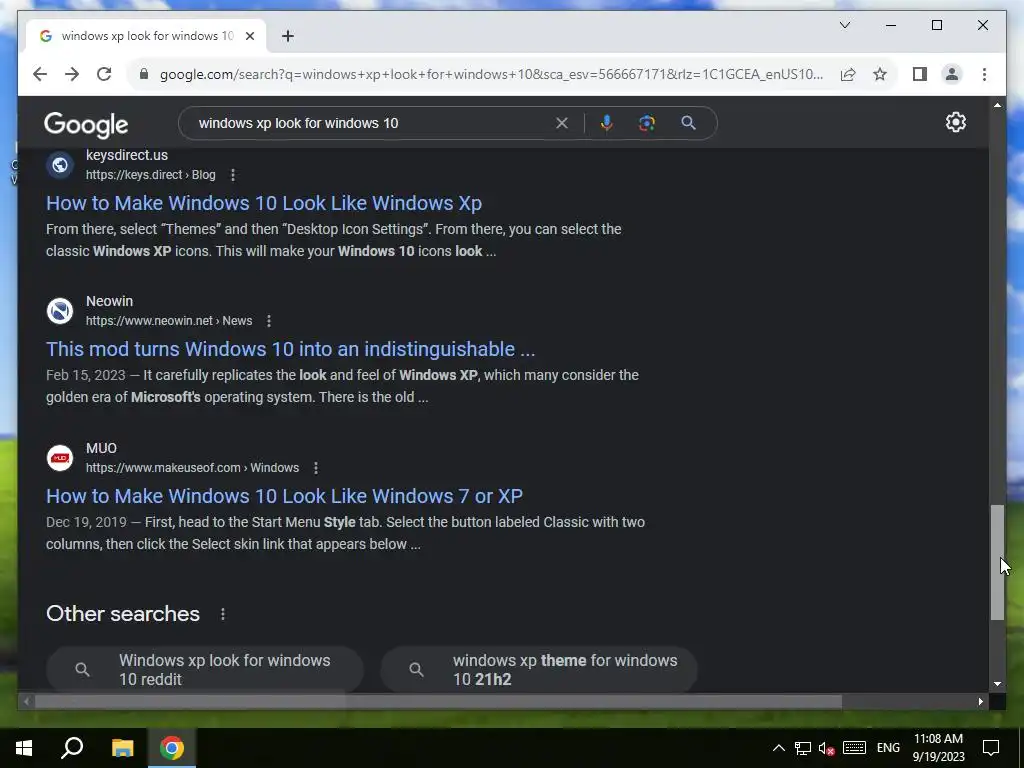Open more options for the Neowin result
Image resolution: width=1024 pixels, height=768 pixels.
(x=268, y=321)
